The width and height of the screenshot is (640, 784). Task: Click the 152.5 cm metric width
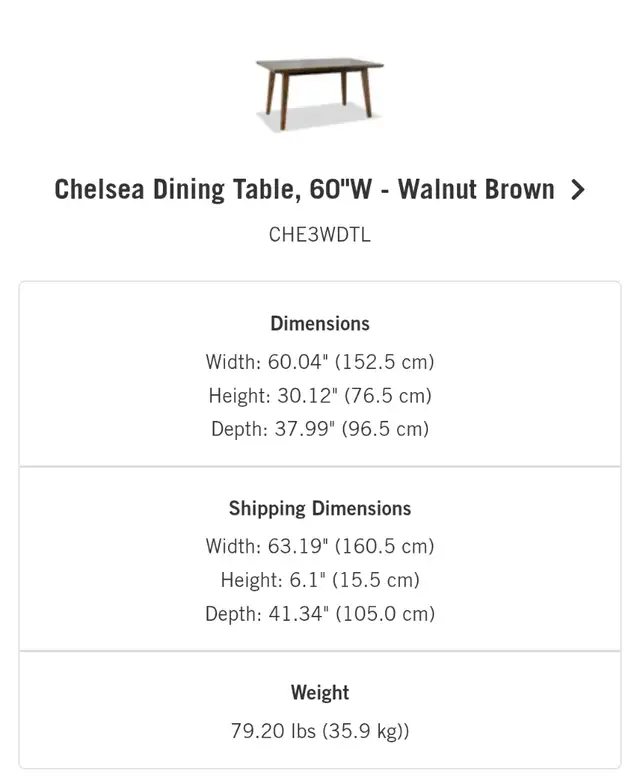(x=390, y=362)
